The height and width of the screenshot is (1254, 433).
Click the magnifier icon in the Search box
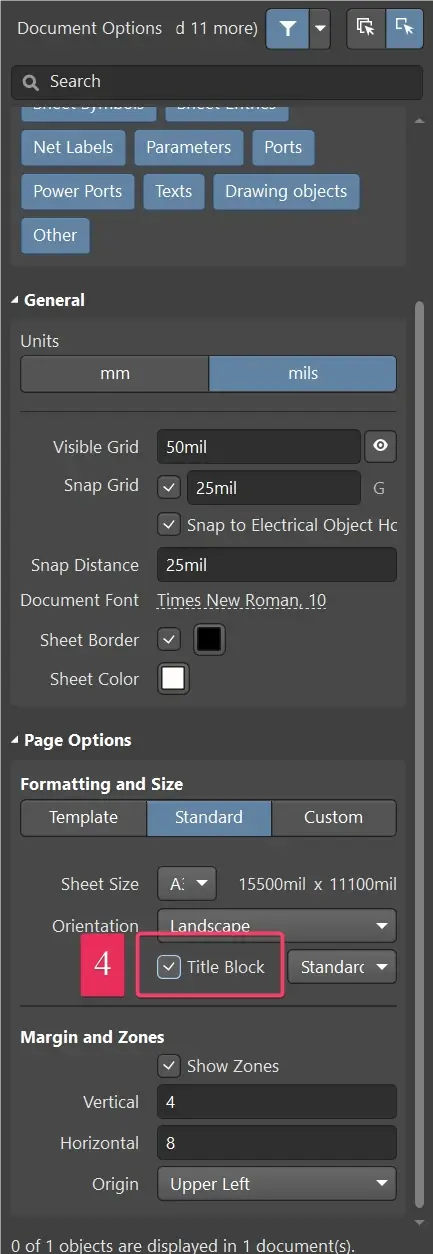click(31, 82)
